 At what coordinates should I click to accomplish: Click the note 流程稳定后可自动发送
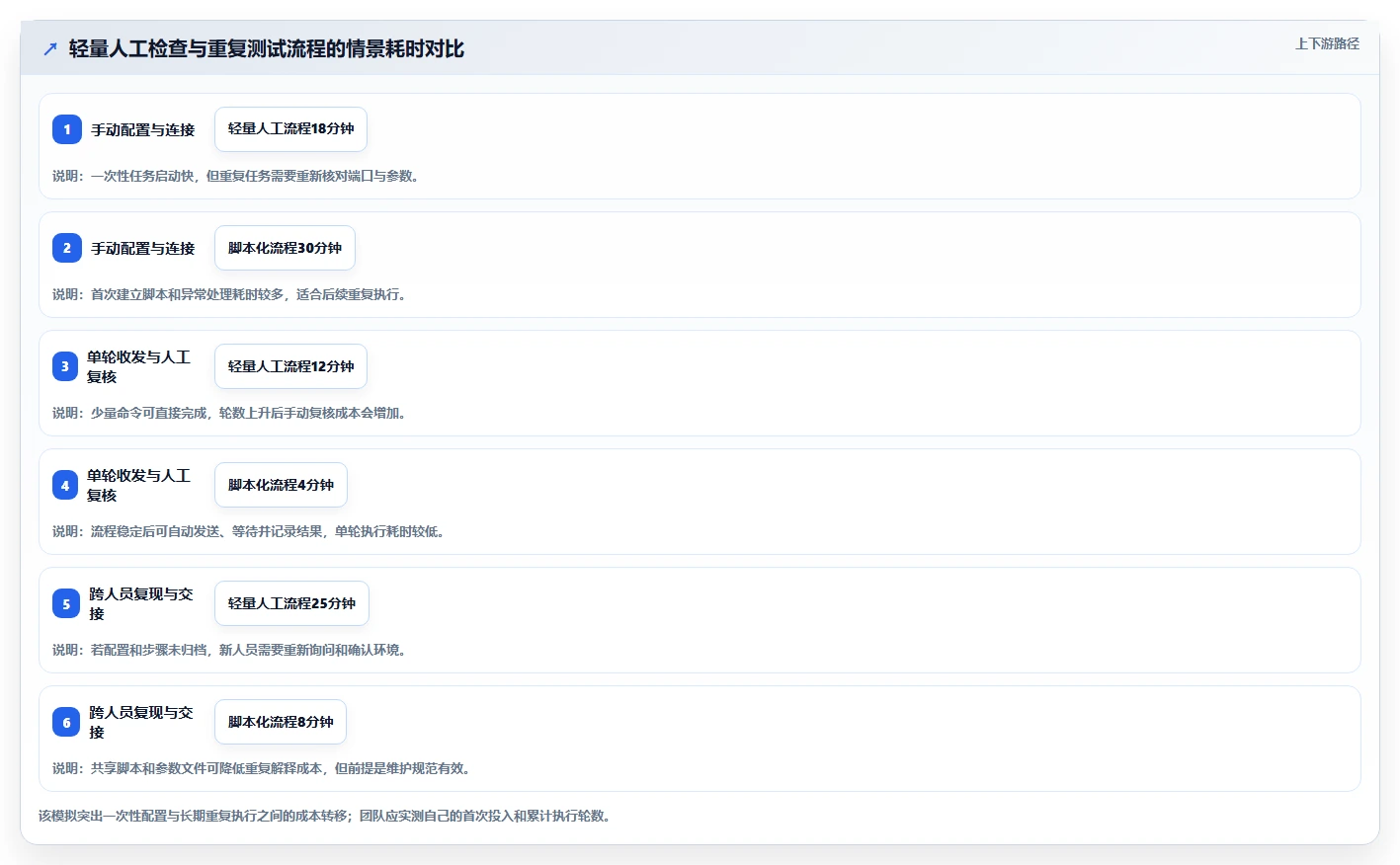tap(248, 531)
